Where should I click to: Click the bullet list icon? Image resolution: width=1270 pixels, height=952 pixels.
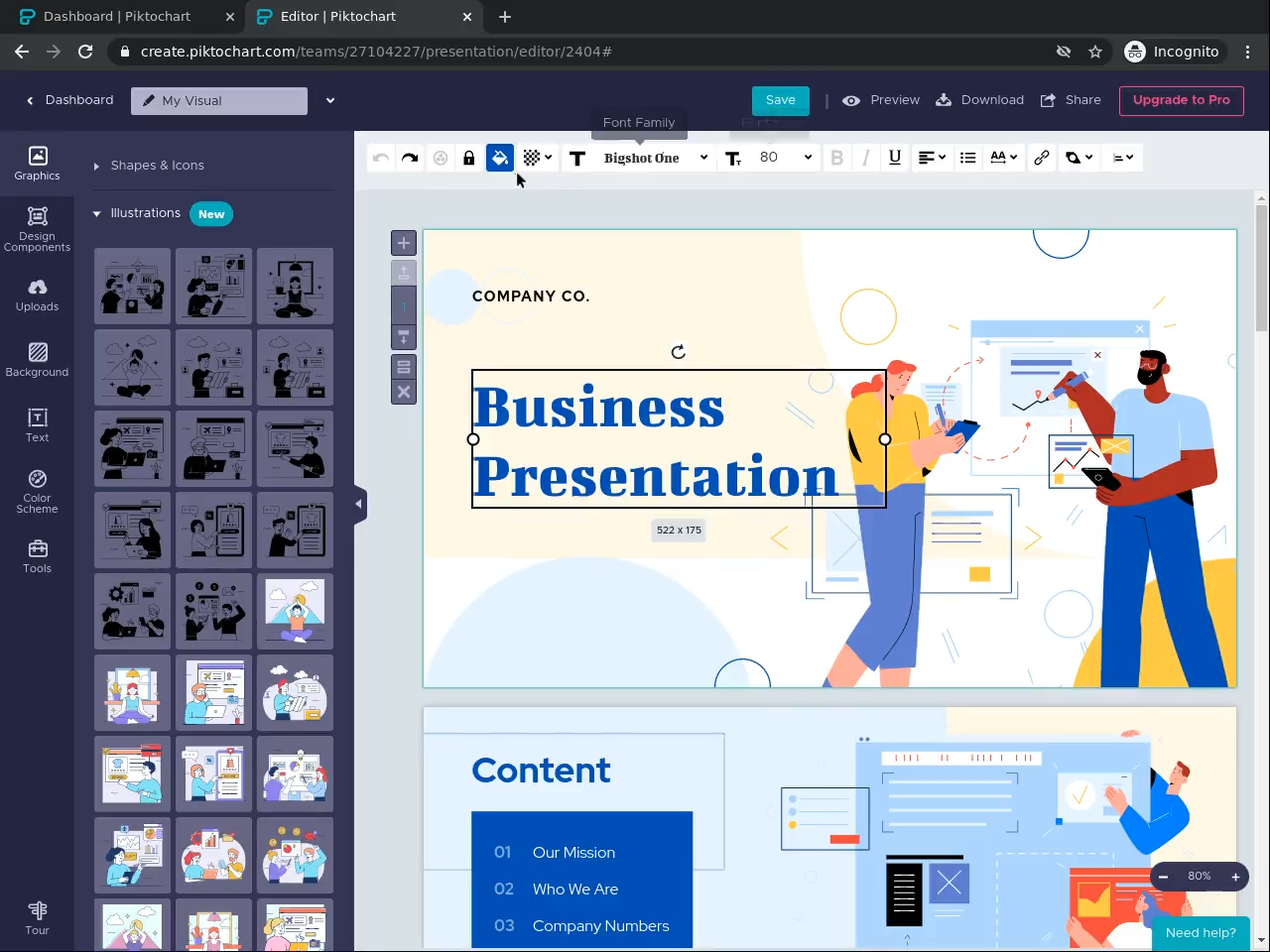968,158
